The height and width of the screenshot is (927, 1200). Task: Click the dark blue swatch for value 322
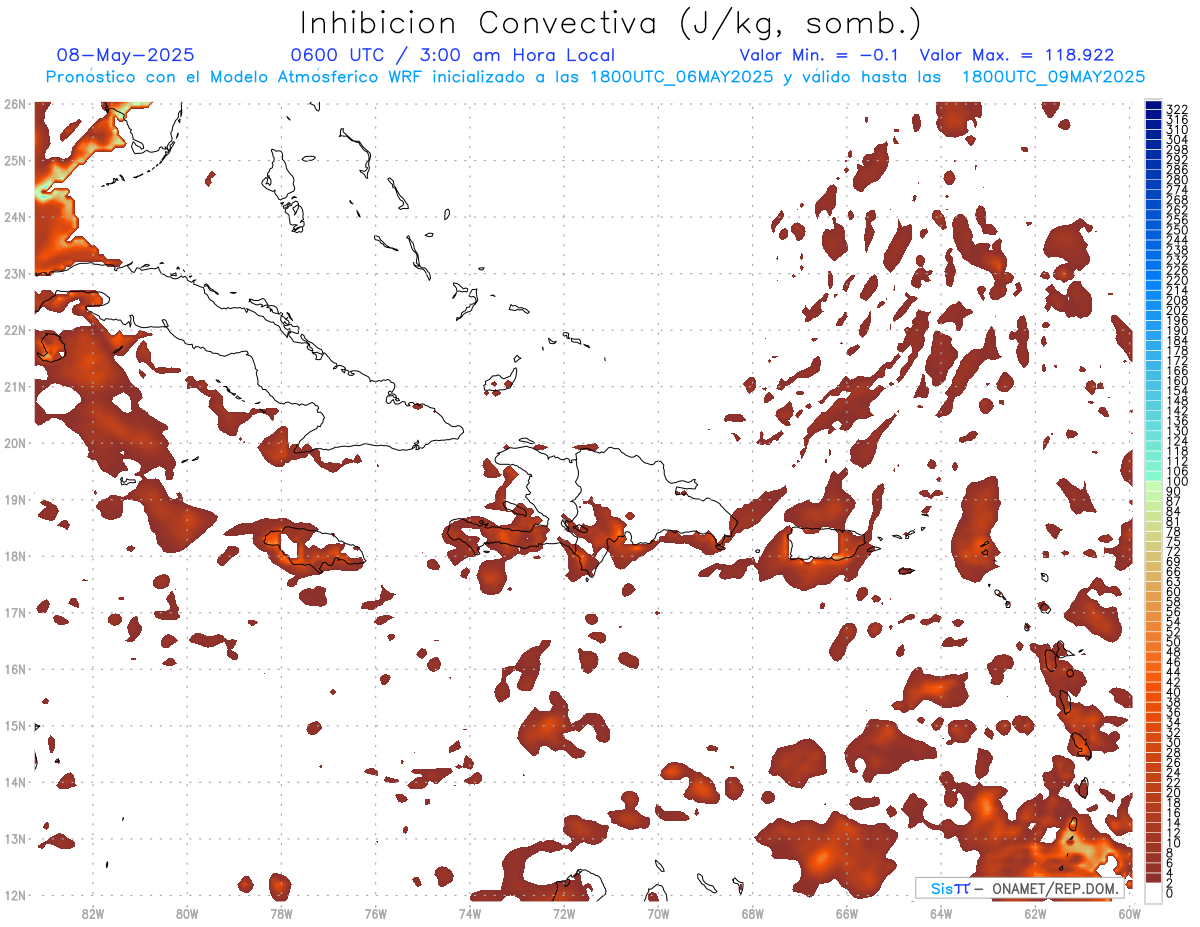click(1153, 105)
